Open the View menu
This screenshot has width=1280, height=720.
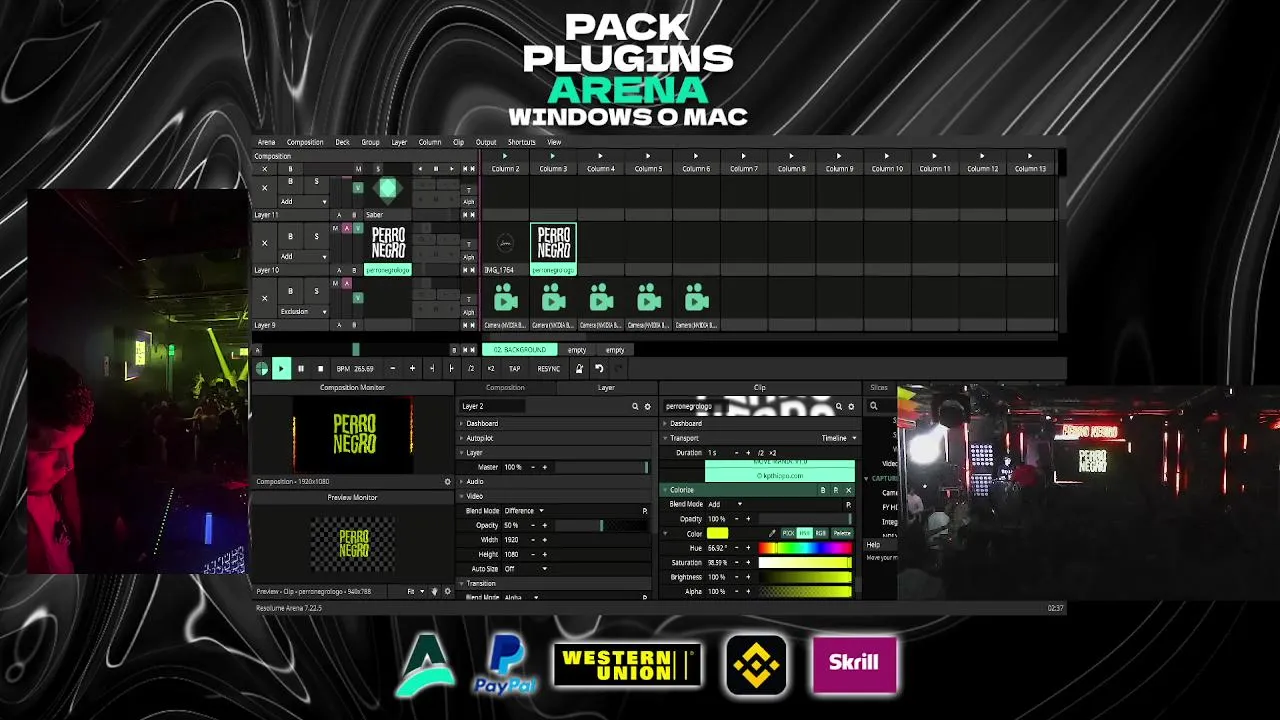pyautogui.click(x=554, y=142)
